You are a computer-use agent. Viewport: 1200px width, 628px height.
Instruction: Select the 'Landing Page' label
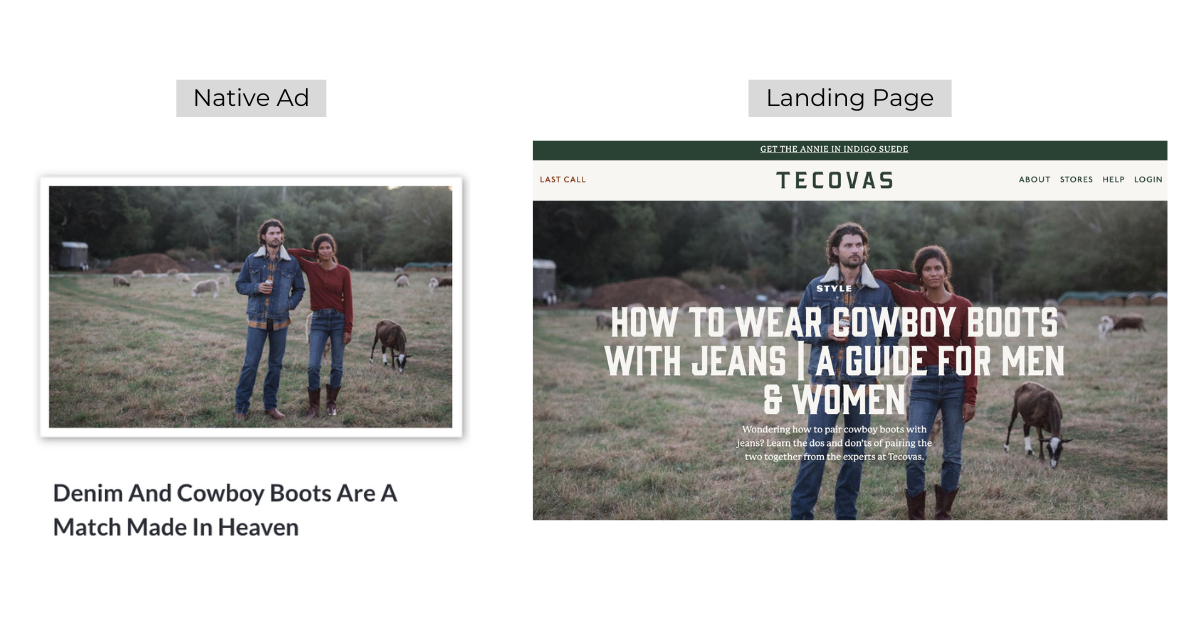849,97
